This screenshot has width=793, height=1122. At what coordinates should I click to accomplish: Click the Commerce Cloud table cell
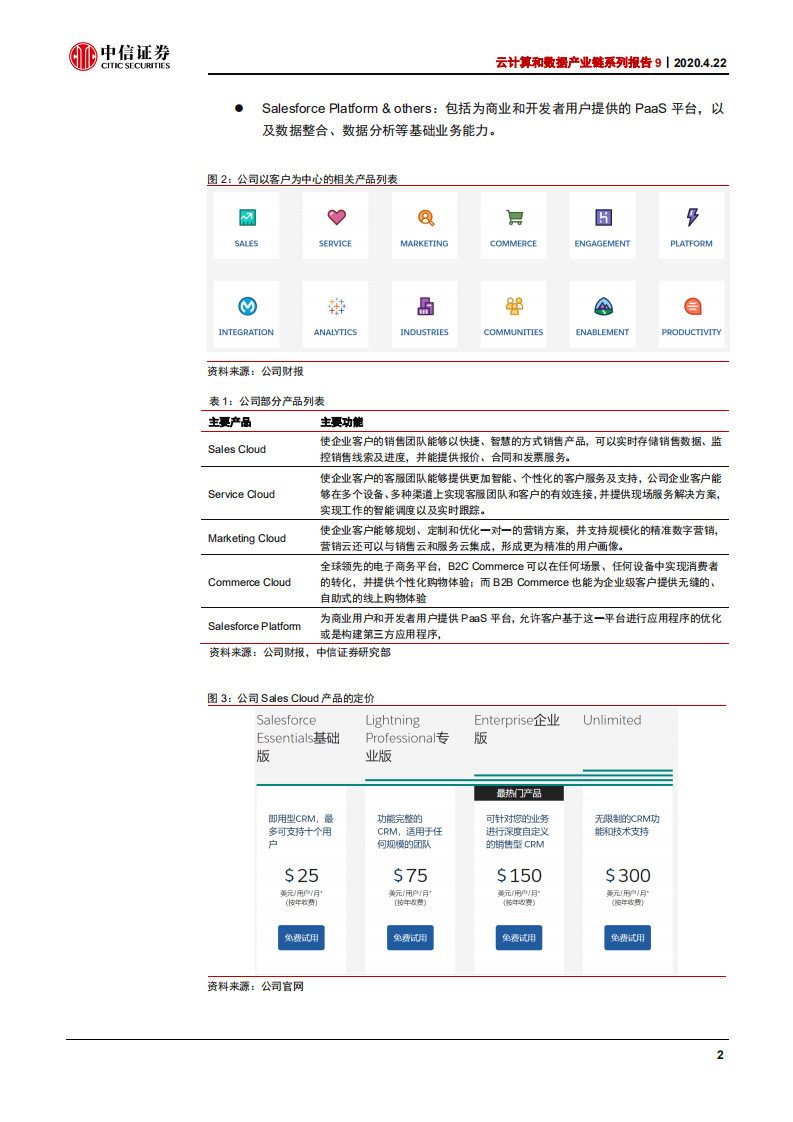coord(249,582)
